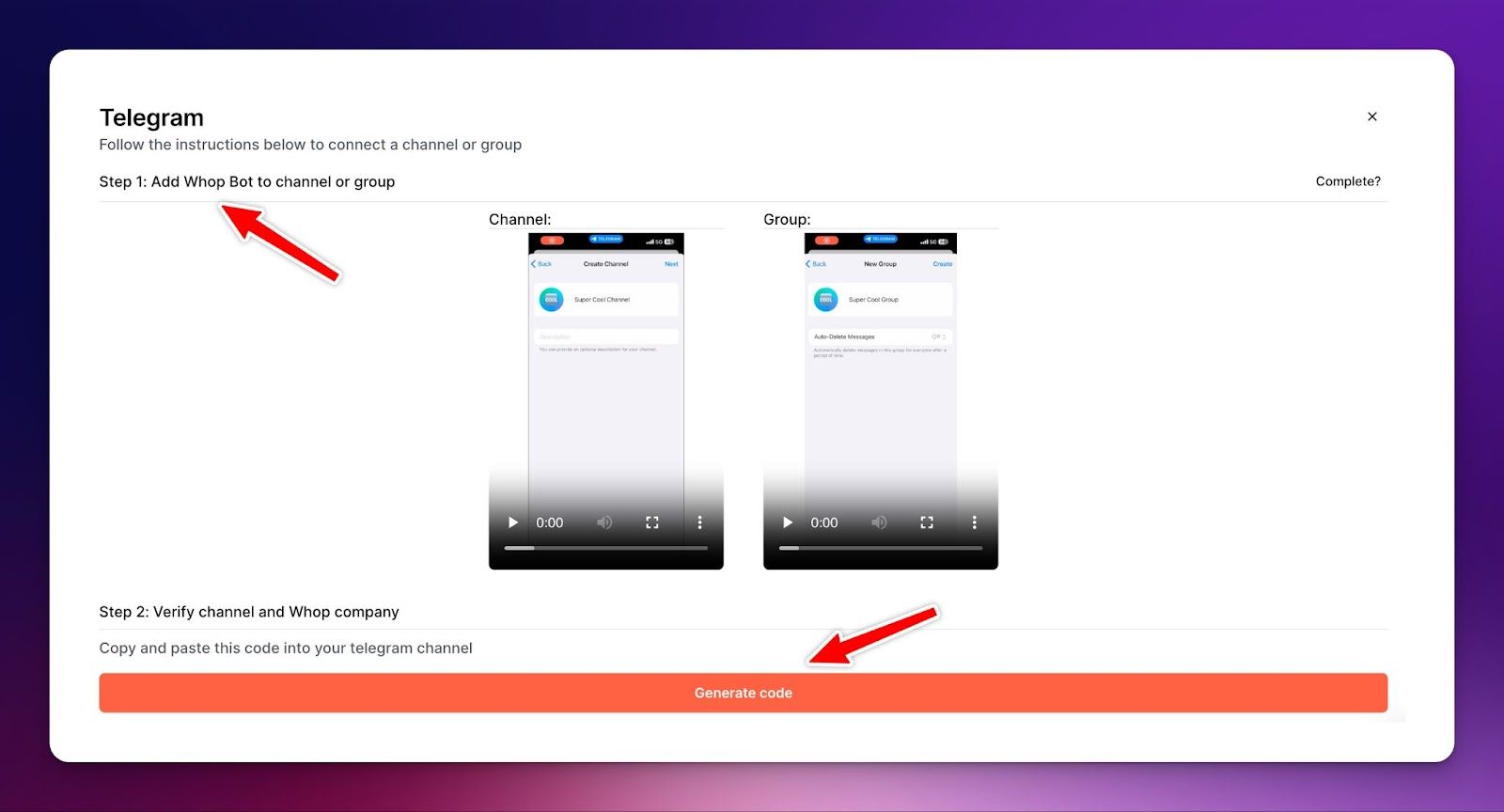Click the 0:00 timestamp on Group video
The height and width of the screenshot is (812, 1504).
tap(824, 523)
